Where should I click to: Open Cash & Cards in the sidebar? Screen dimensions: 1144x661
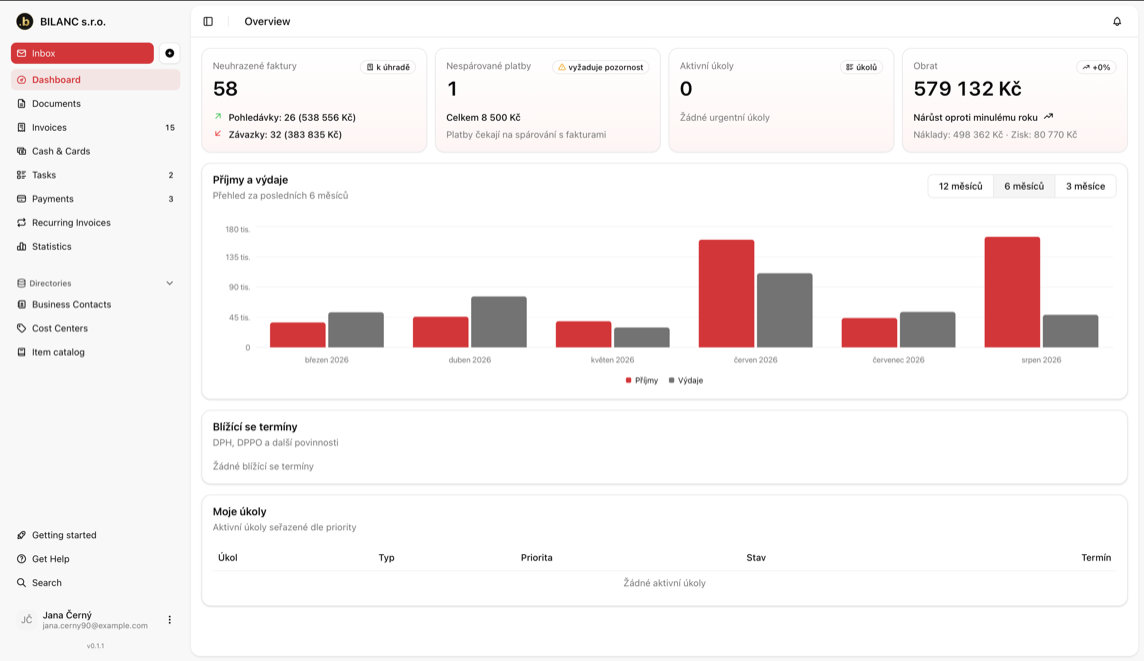[96, 151]
